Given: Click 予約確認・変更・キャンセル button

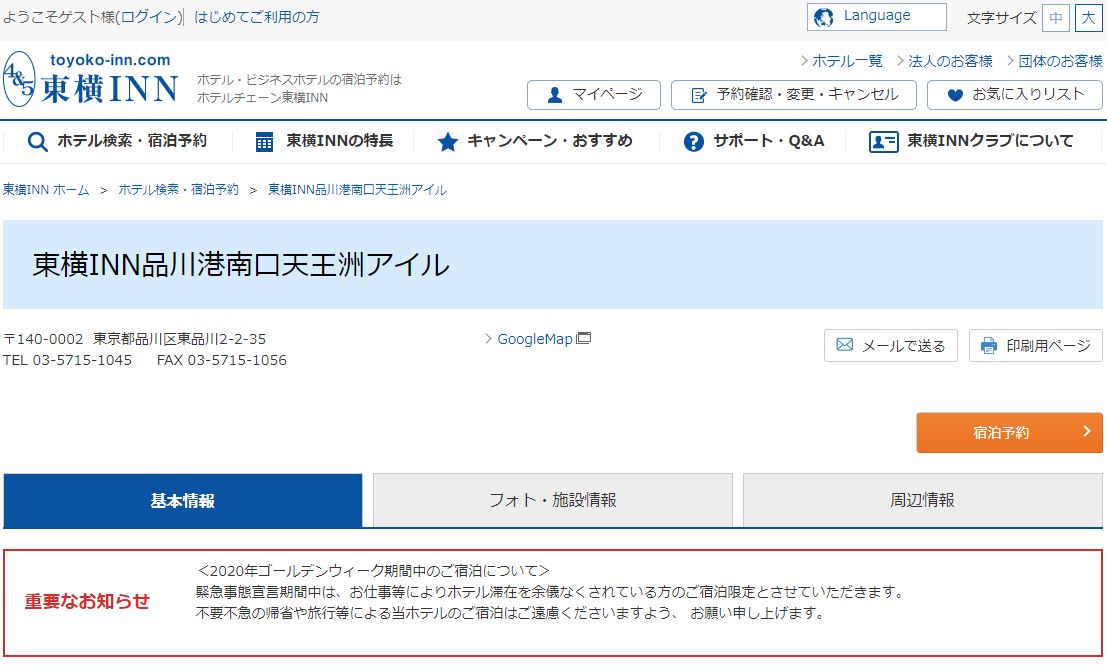Looking at the screenshot, I should (x=794, y=95).
